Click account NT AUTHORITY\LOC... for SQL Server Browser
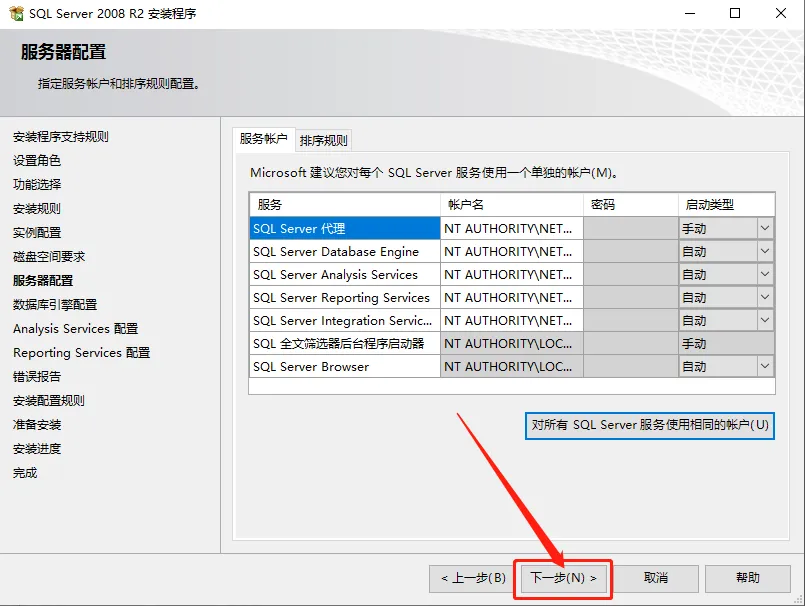This screenshot has height=606, width=805. pos(511,367)
